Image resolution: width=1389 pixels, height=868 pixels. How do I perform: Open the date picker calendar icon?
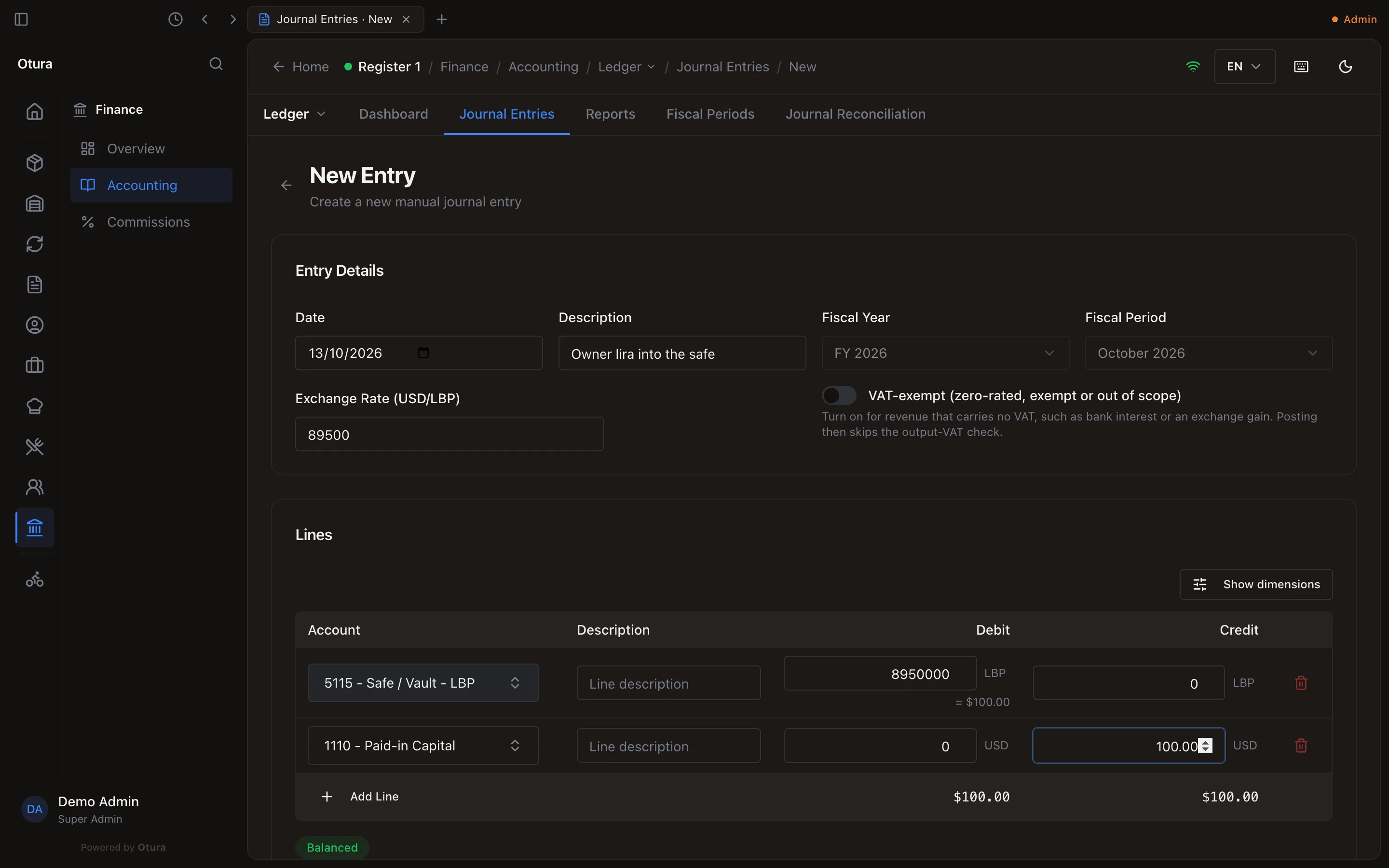(x=423, y=353)
